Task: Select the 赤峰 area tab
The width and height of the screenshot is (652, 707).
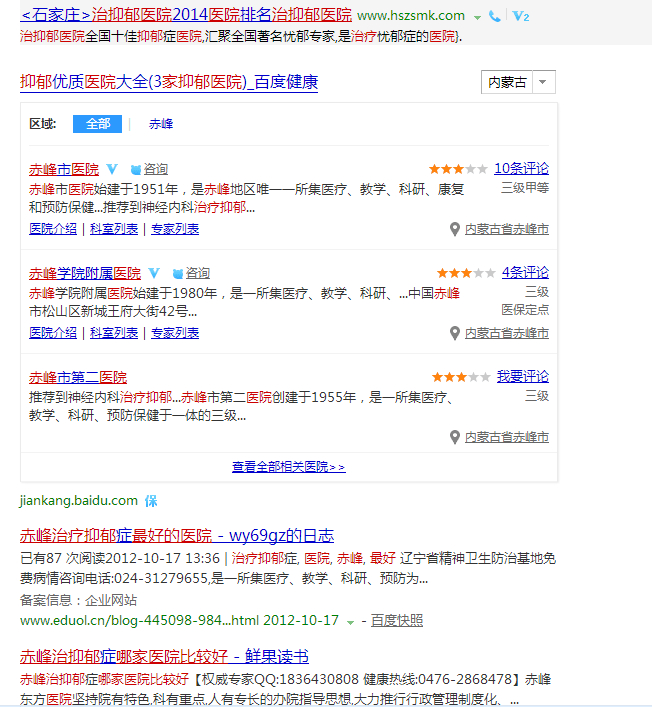Action: click(161, 124)
